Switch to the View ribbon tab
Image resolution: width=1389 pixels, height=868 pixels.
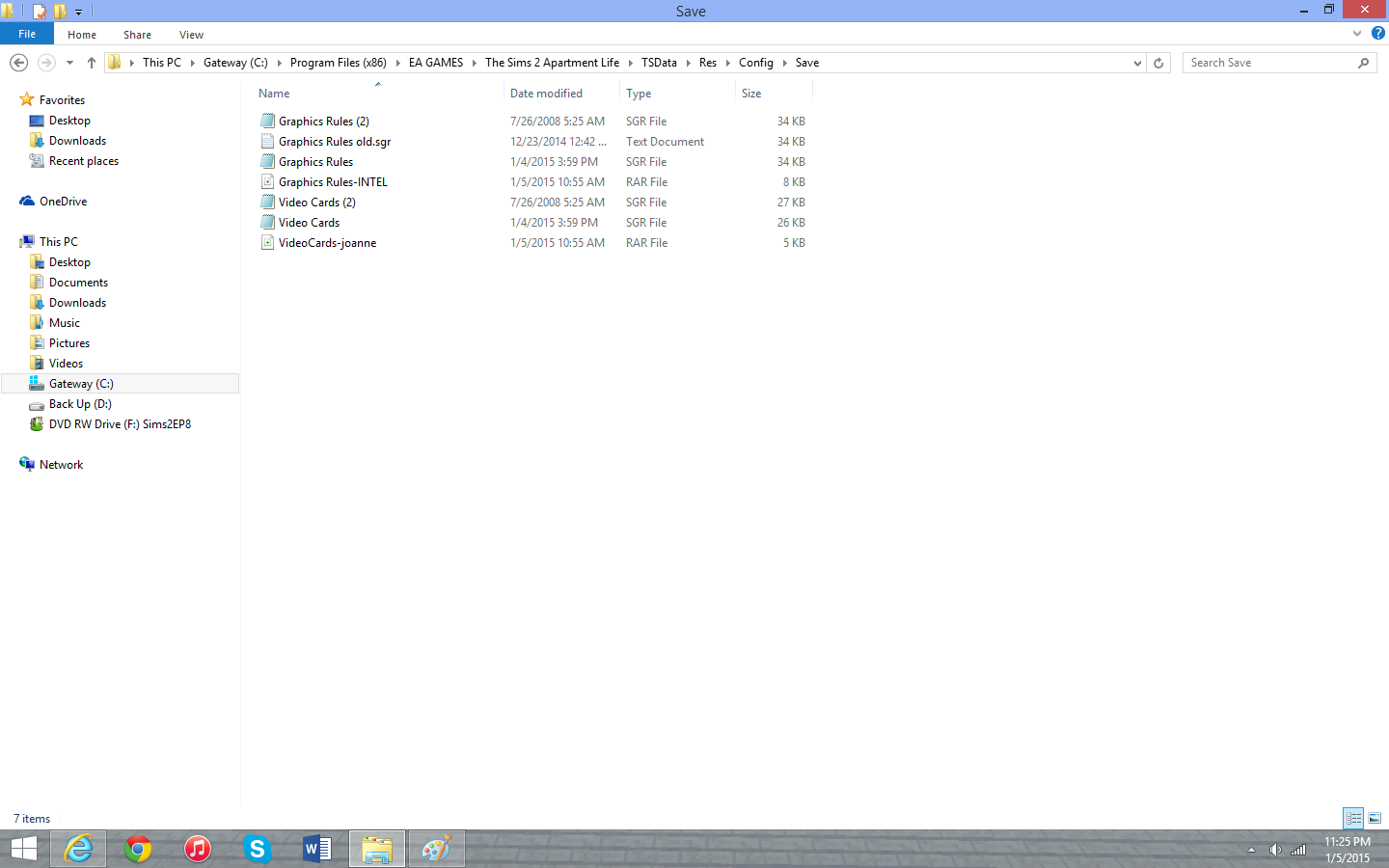pos(191,35)
